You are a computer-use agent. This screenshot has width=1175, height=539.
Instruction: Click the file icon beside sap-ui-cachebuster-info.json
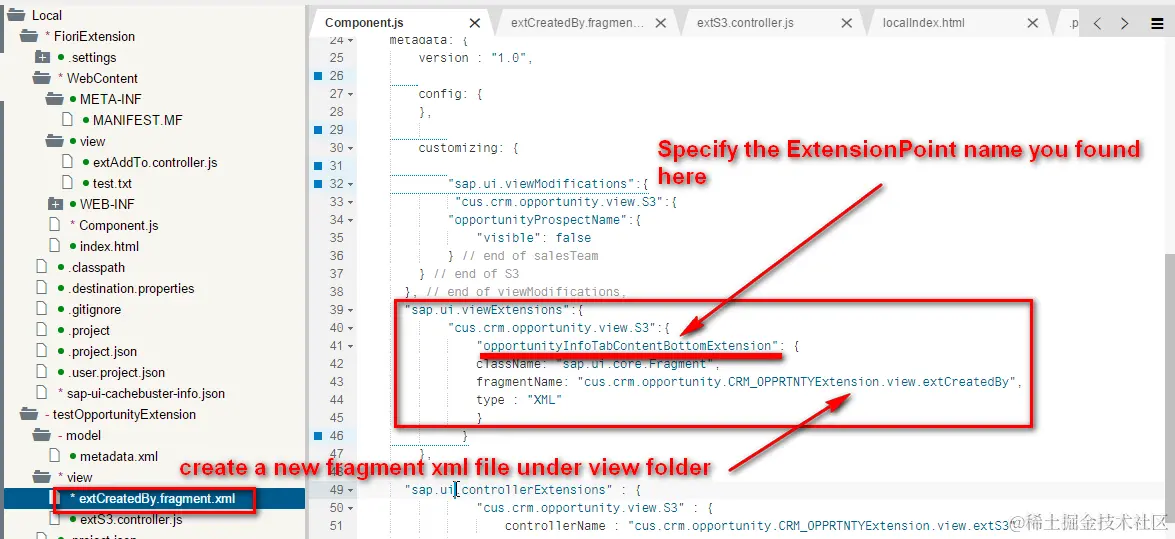pos(41,393)
